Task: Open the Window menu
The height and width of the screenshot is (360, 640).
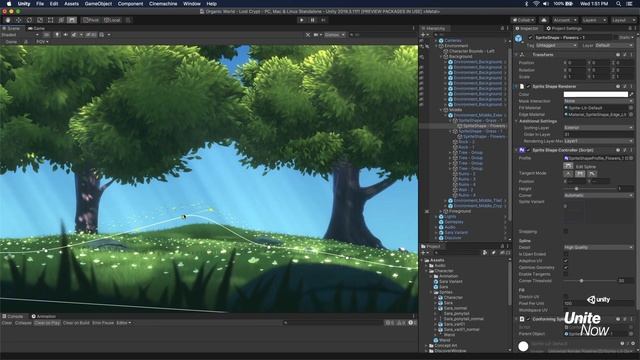Action: tap(191, 4)
